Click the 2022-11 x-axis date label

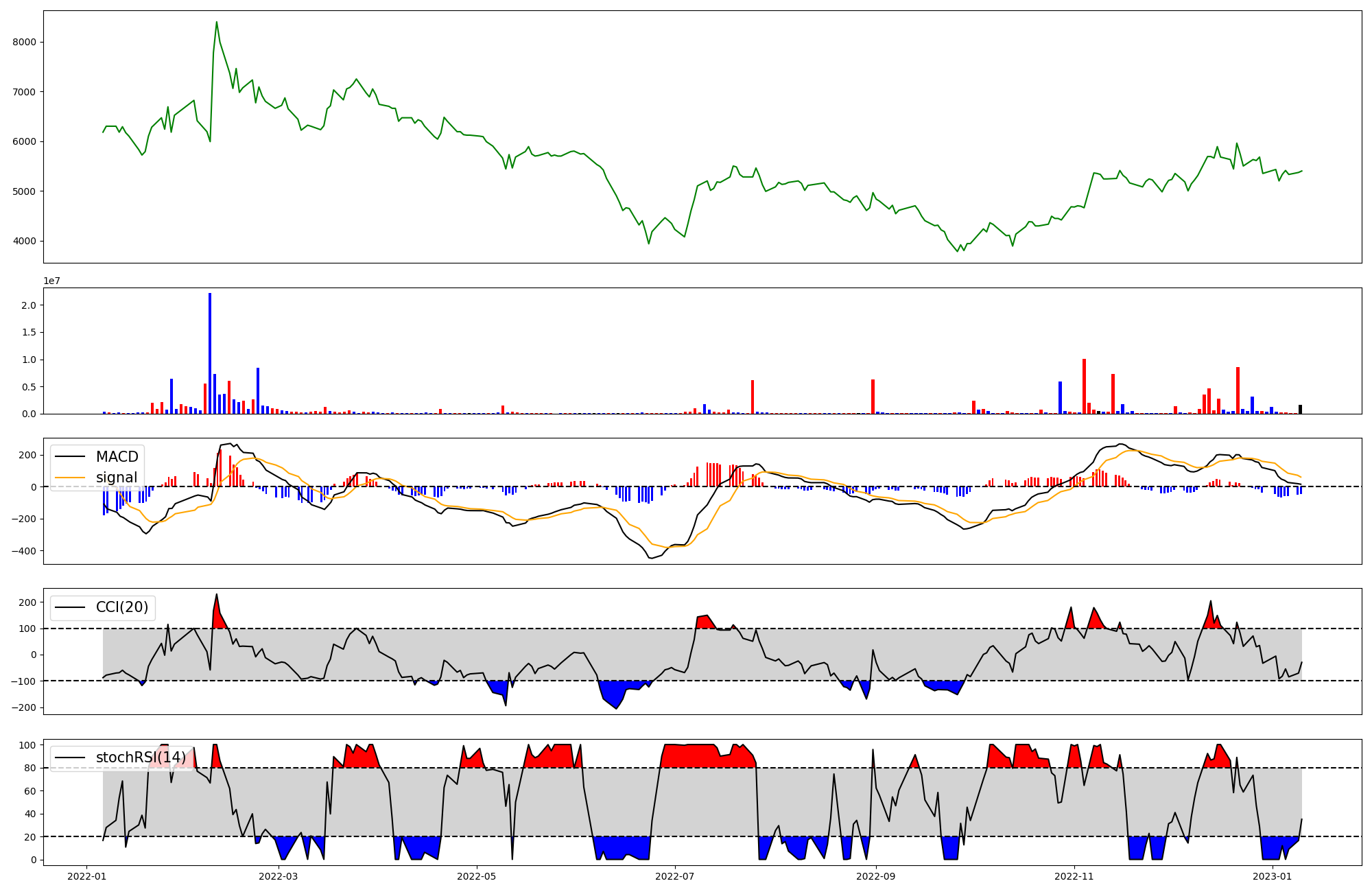pyautogui.click(x=1074, y=876)
